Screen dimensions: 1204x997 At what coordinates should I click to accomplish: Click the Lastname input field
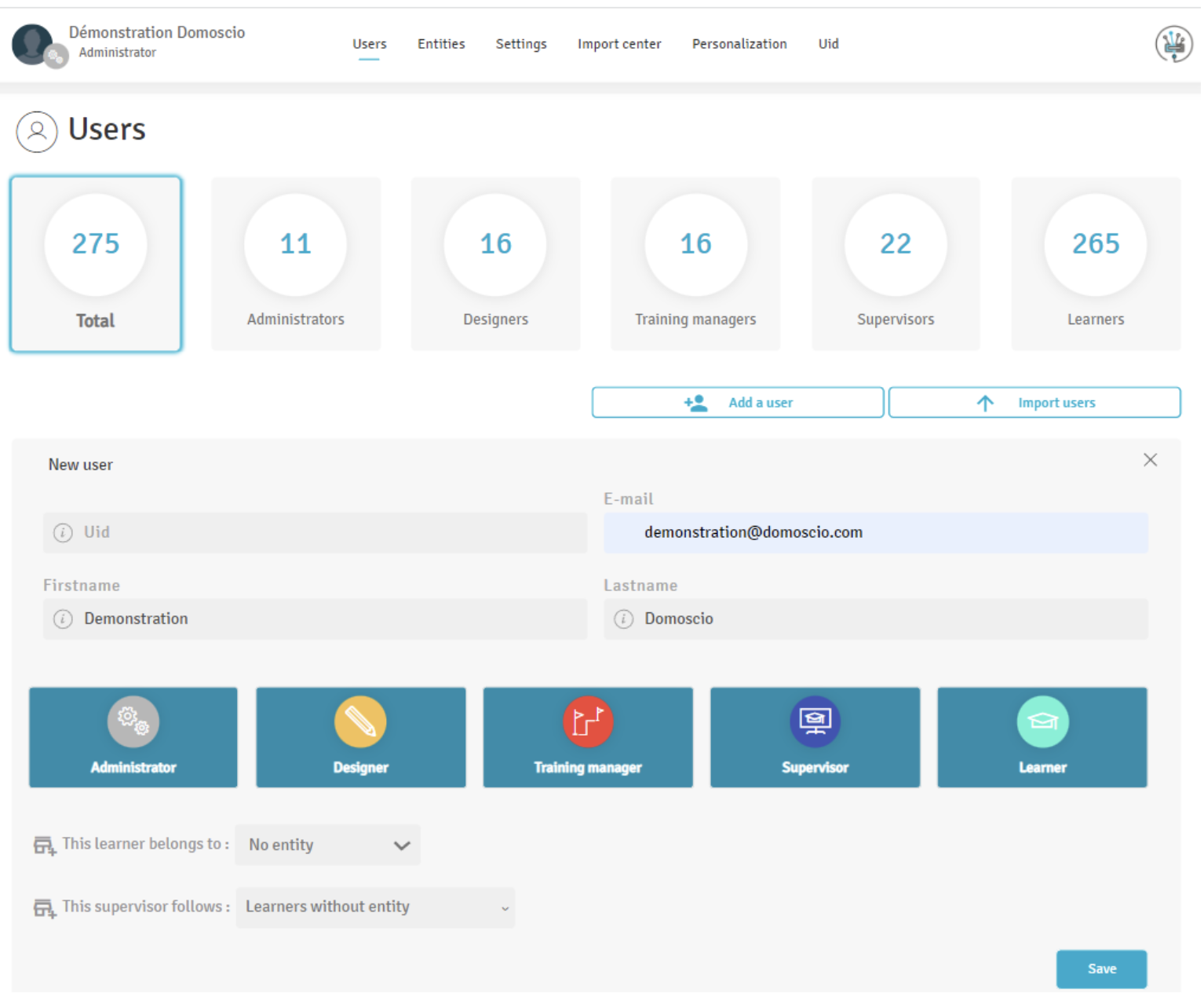(x=877, y=620)
